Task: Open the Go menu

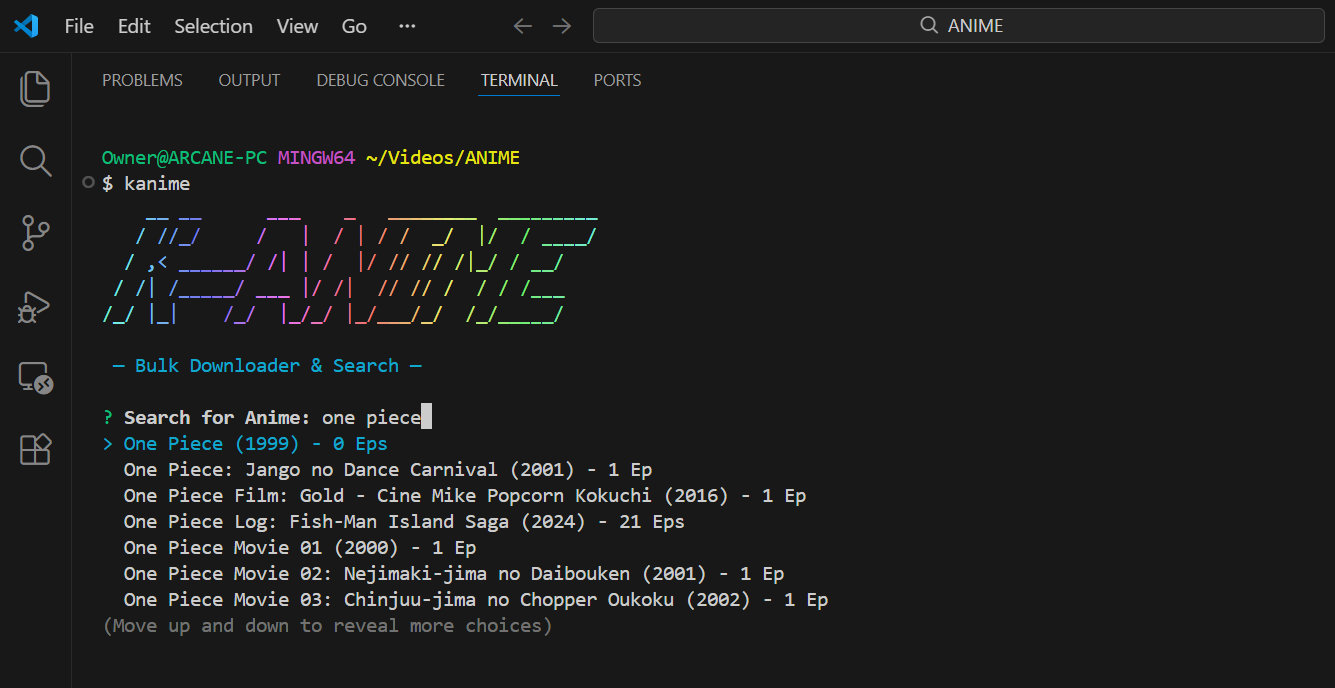Action: click(354, 26)
